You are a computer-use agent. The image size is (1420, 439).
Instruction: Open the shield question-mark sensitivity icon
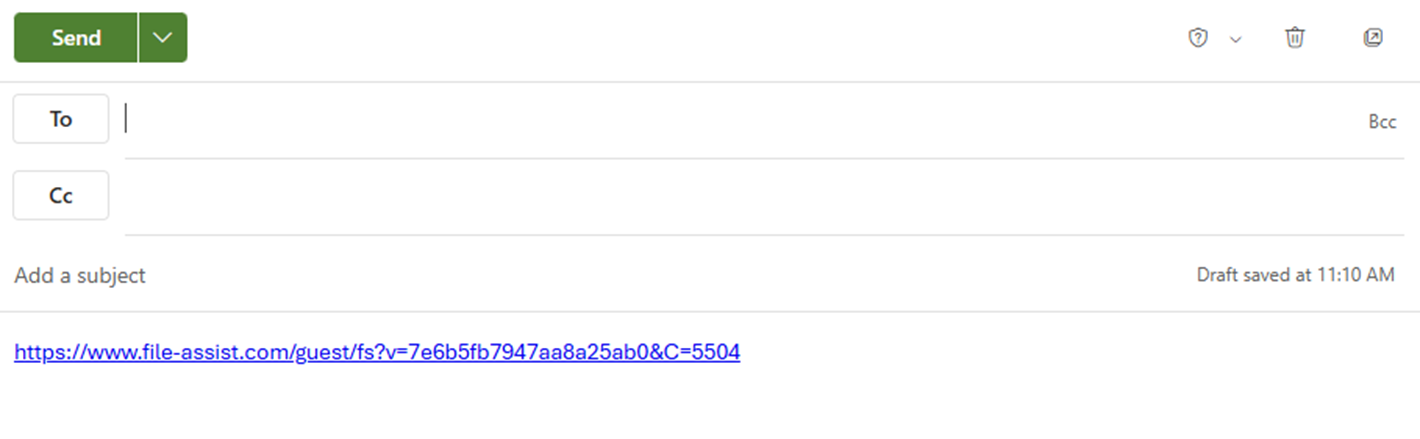[x=1198, y=38]
